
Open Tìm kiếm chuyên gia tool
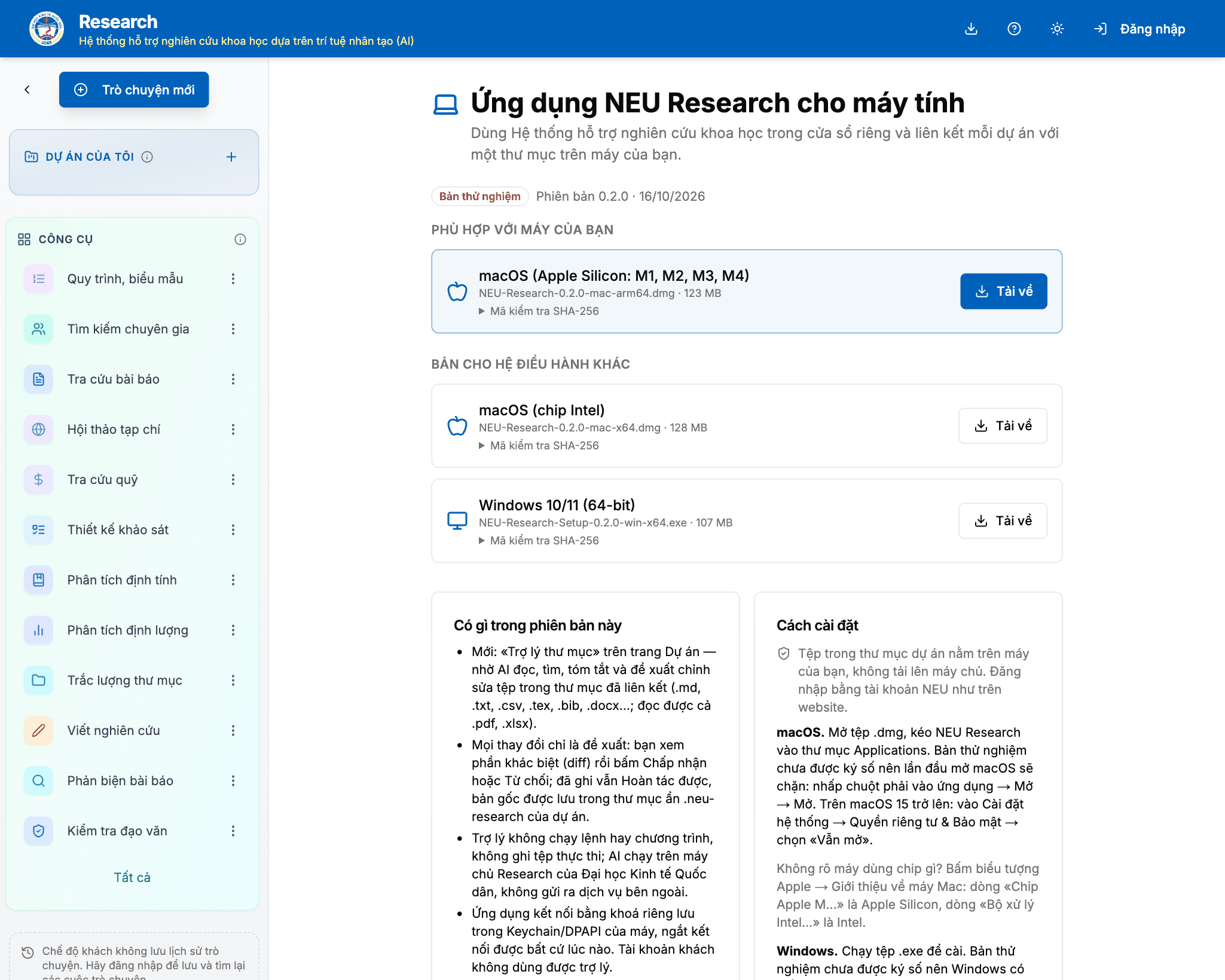point(128,329)
